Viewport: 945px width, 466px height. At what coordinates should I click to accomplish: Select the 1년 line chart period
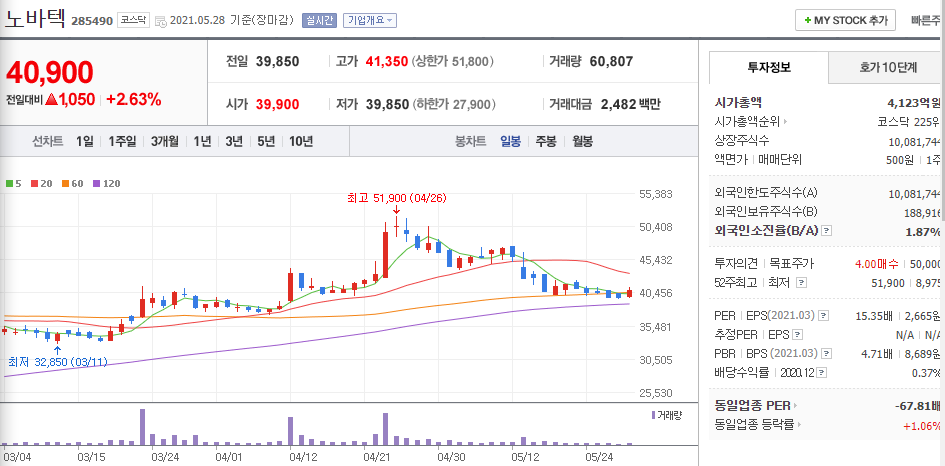click(202, 142)
